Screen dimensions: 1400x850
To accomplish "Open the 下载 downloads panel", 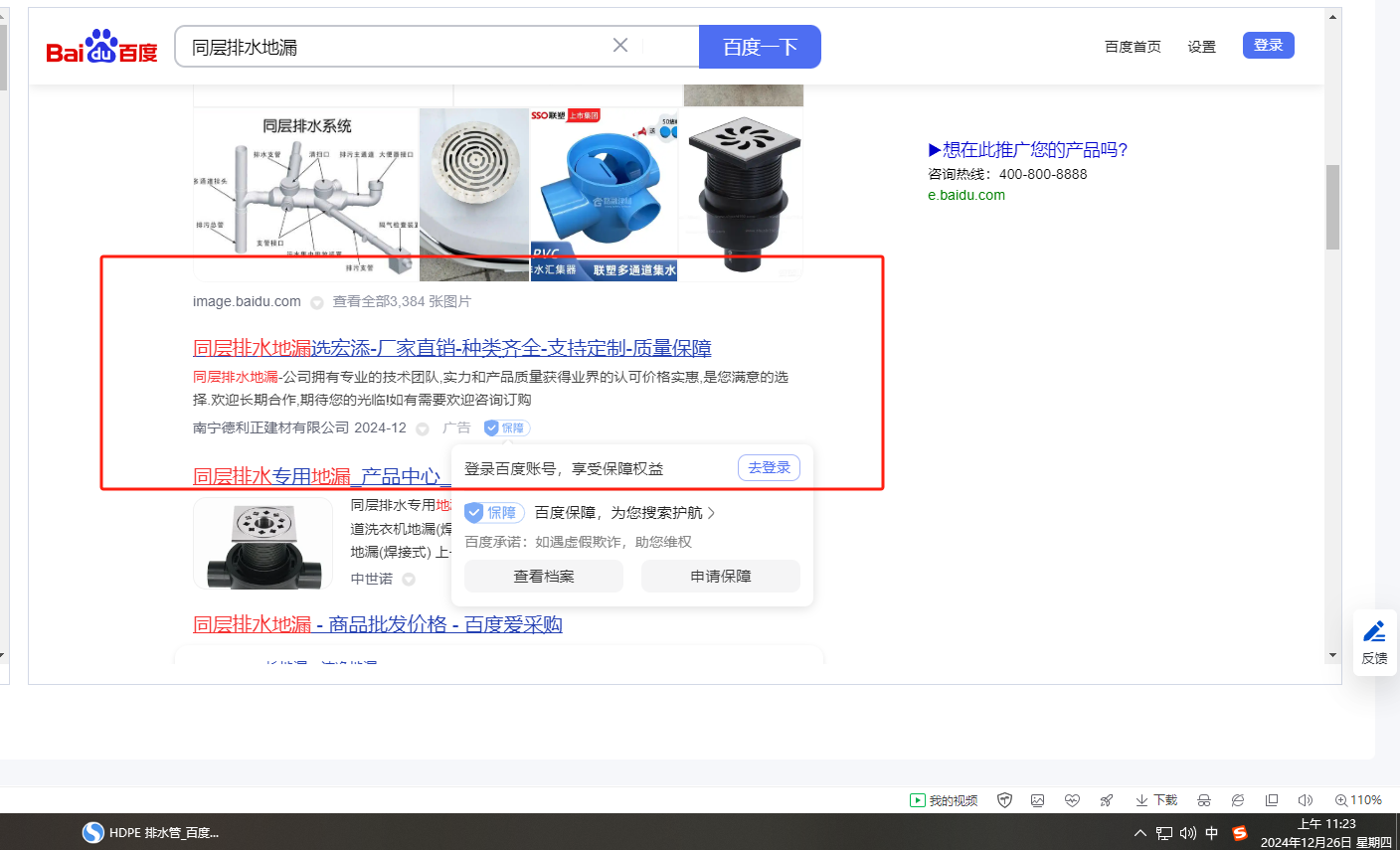I will [x=1156, y=800].
